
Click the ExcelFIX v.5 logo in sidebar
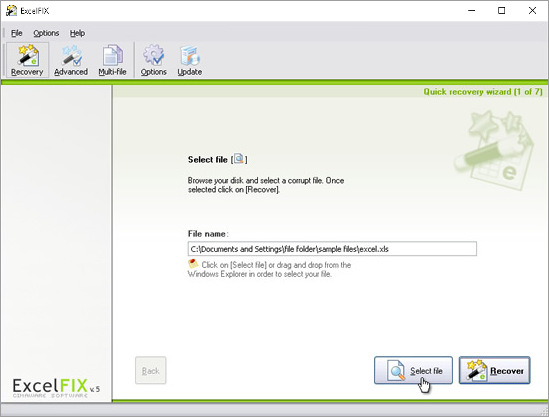[x=56, y=388]
